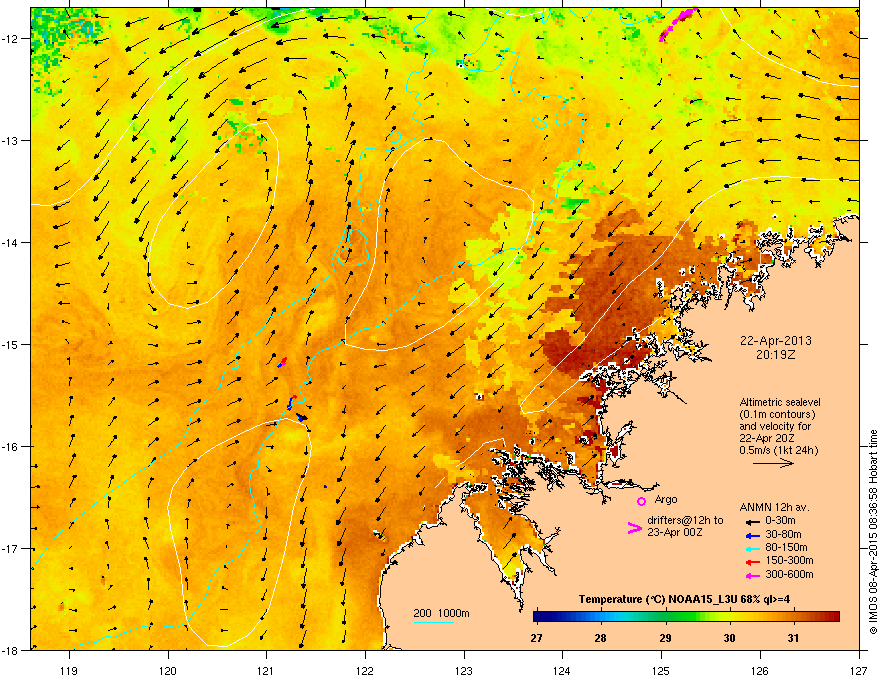
Task: Click the date label 22-Apr-2013
Action: click(x=776, y=341)
